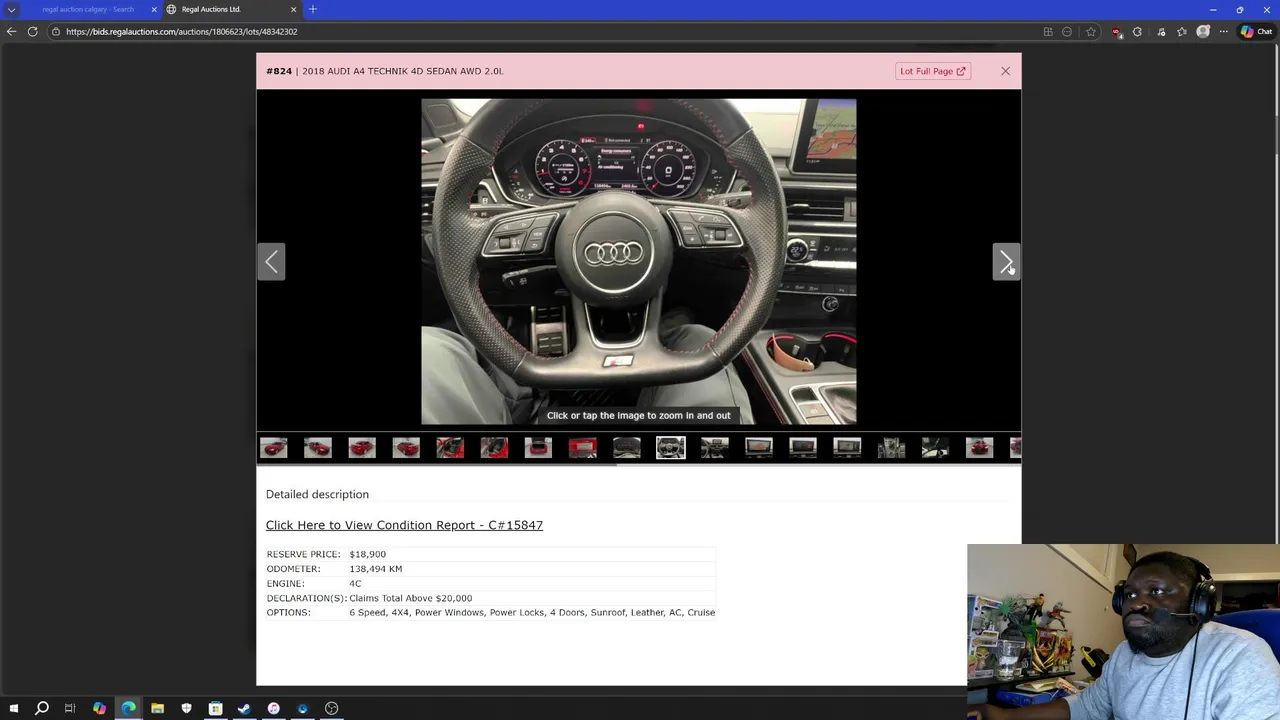This screenshot has width=1280, height=720.
Task: Open the browser profile avatar
Action: pos(1203,31)
